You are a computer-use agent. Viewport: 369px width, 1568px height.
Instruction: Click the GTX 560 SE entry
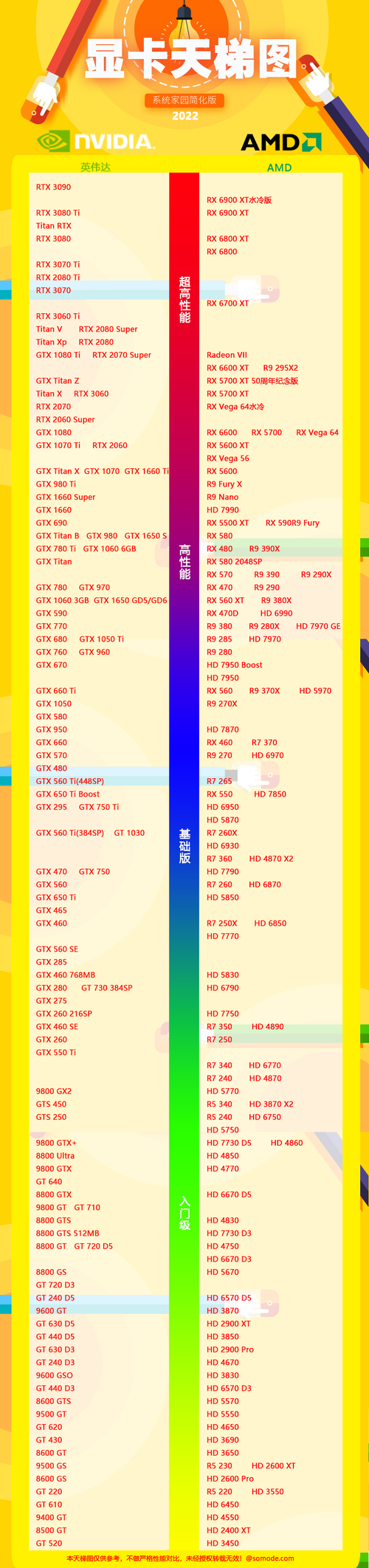coord(57,949)
